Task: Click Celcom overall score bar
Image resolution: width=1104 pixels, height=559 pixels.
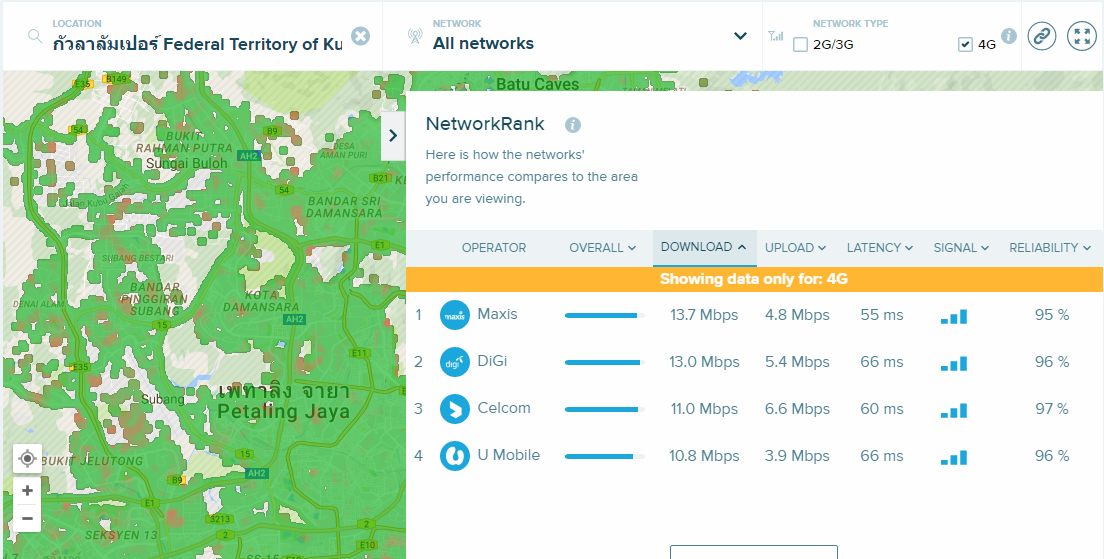Action: 605,409
